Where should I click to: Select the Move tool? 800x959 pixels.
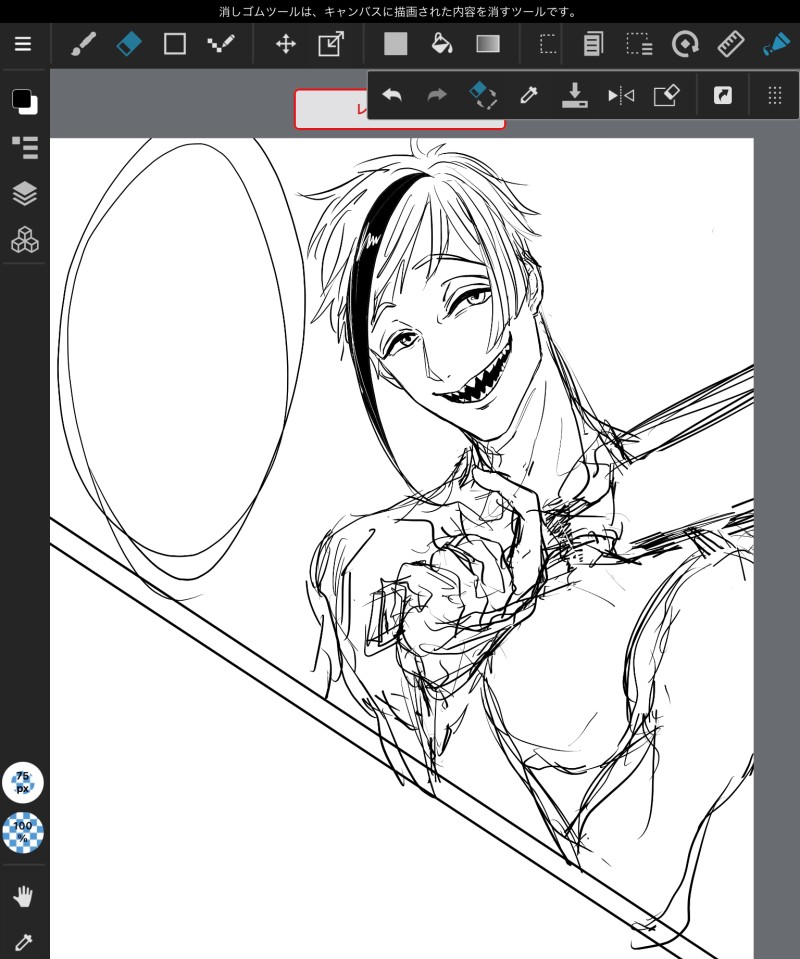(286, 44)
